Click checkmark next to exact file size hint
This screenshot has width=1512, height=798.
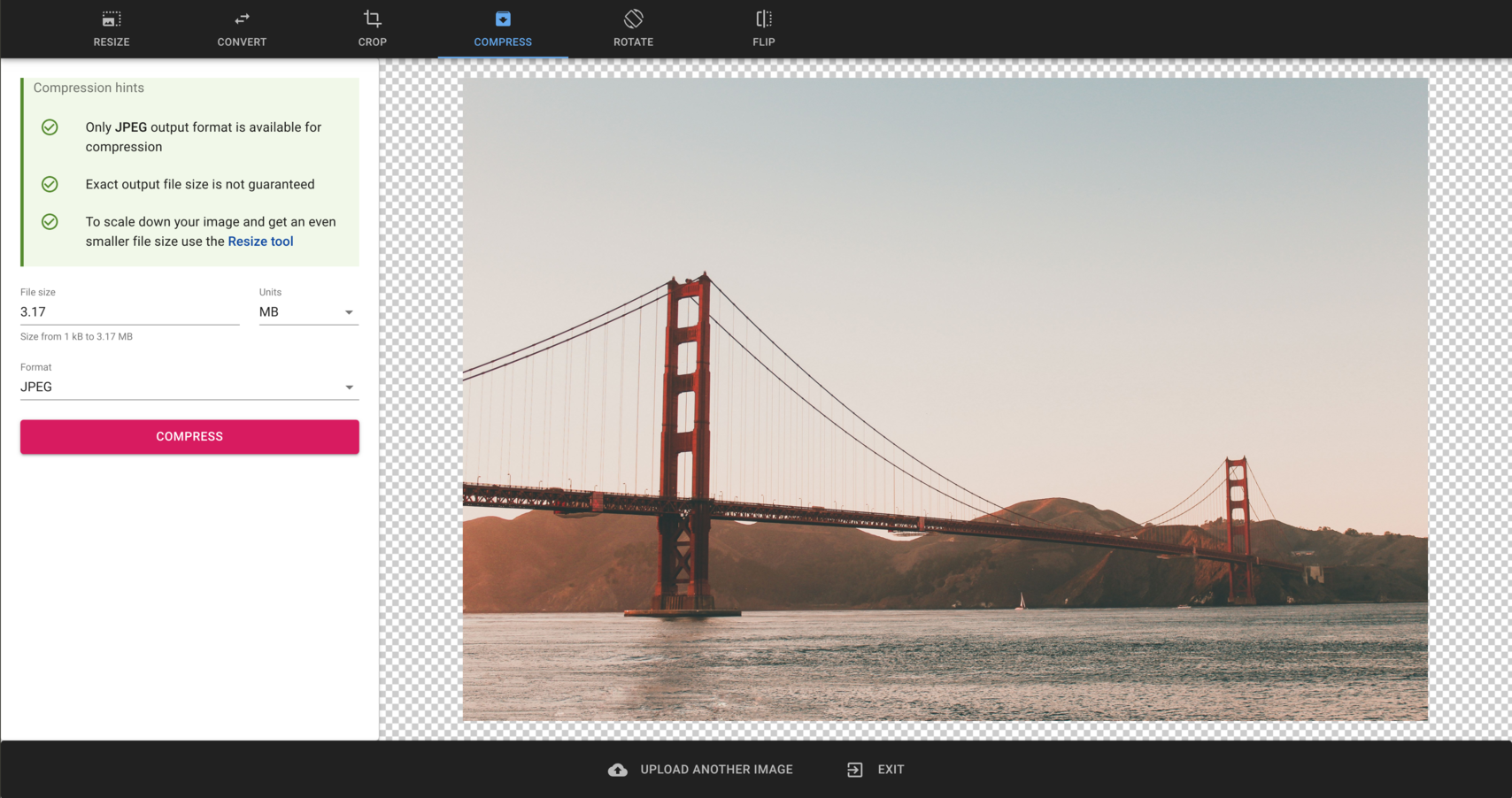50,184
